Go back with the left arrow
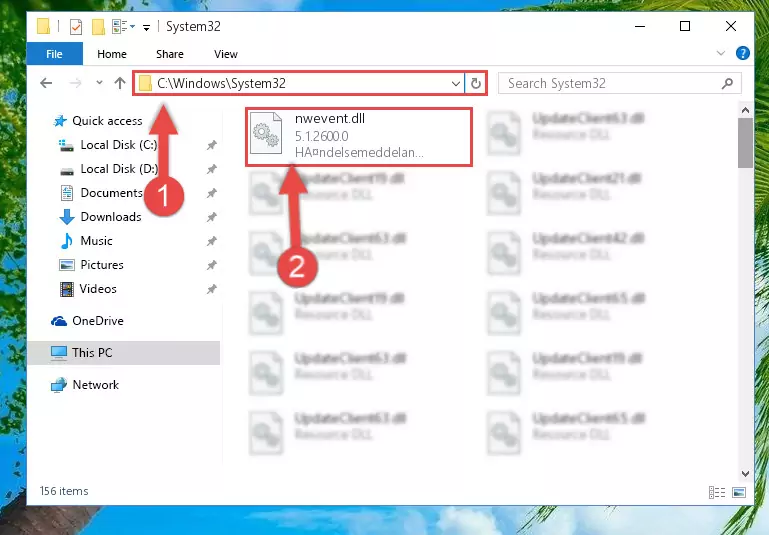The image size is (769, 535). tap(46, 83)
